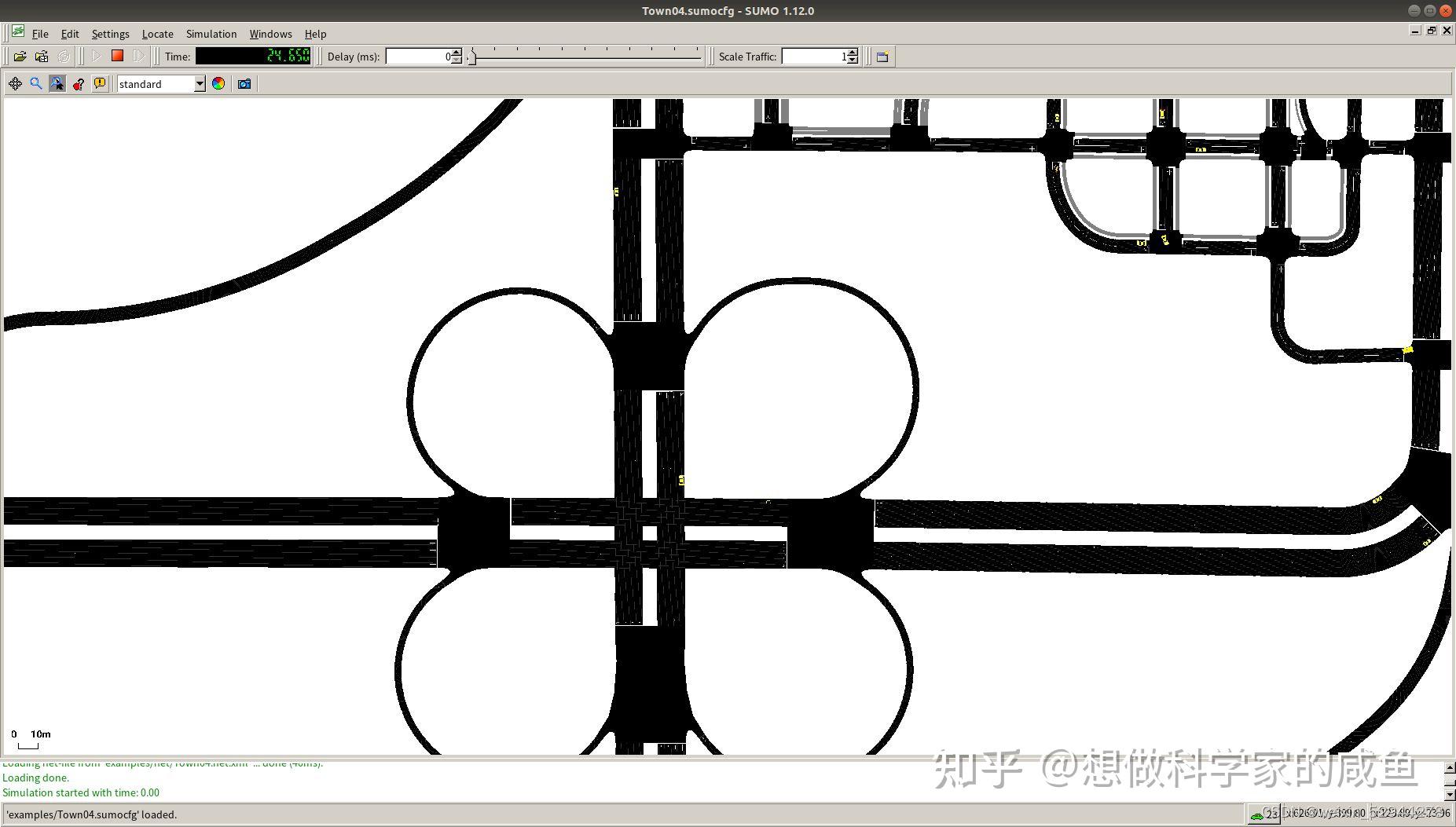Open the Settings menu
Image resolution: width=1456 pixels, height=827 pixels.
(x=110, y=34)
